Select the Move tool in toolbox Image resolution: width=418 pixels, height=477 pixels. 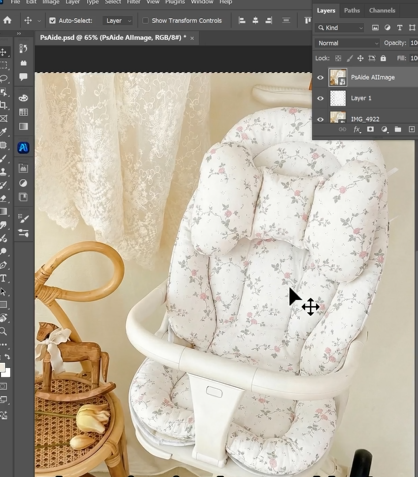tap(3, 52)
